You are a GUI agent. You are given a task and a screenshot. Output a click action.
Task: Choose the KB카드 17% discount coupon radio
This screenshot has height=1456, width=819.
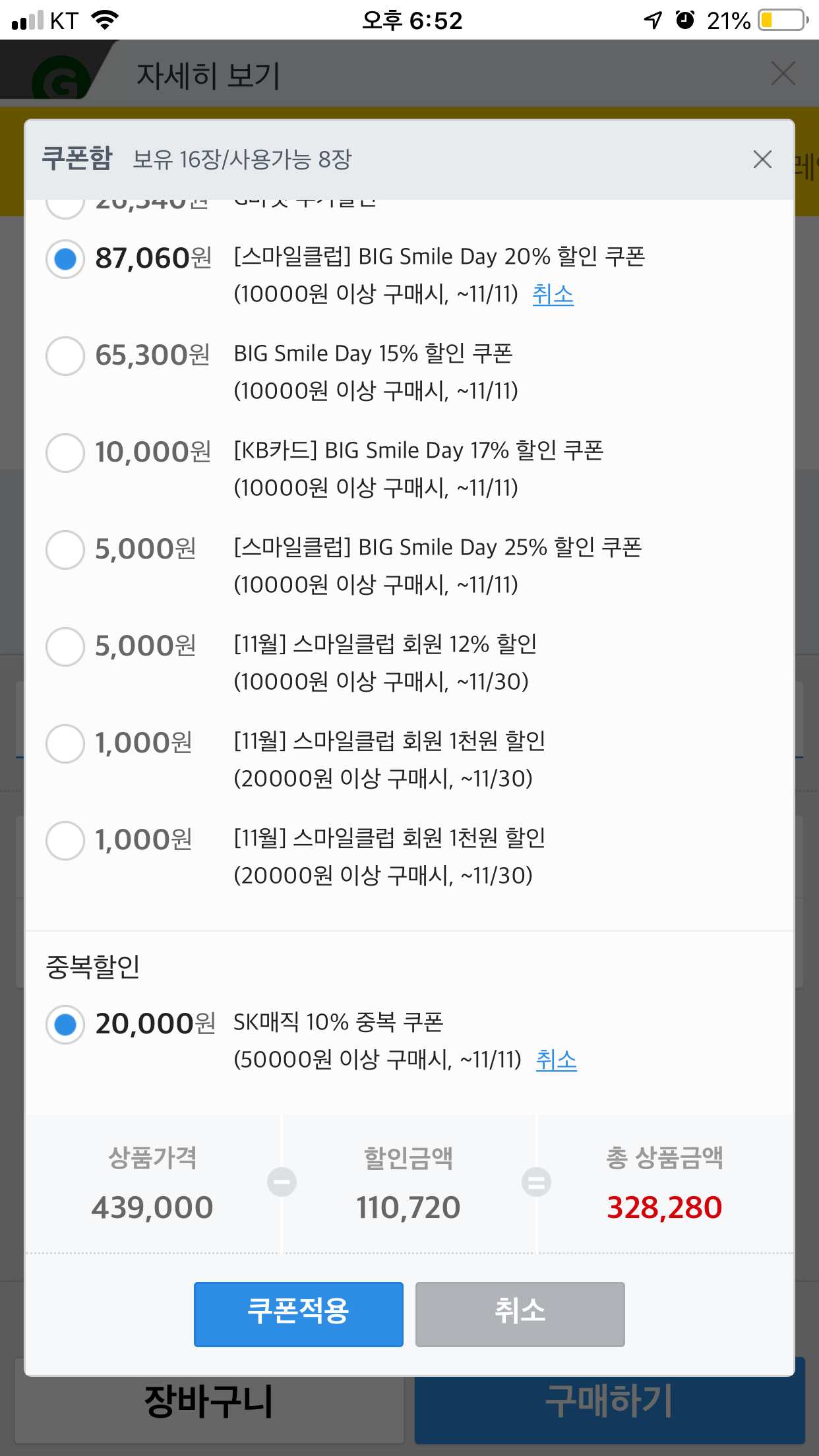pyautogui.click(x=65, y=453)
